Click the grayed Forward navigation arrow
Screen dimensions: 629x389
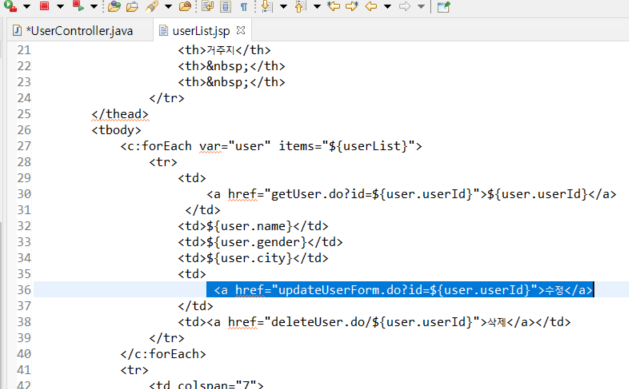(x=405, y=6)
